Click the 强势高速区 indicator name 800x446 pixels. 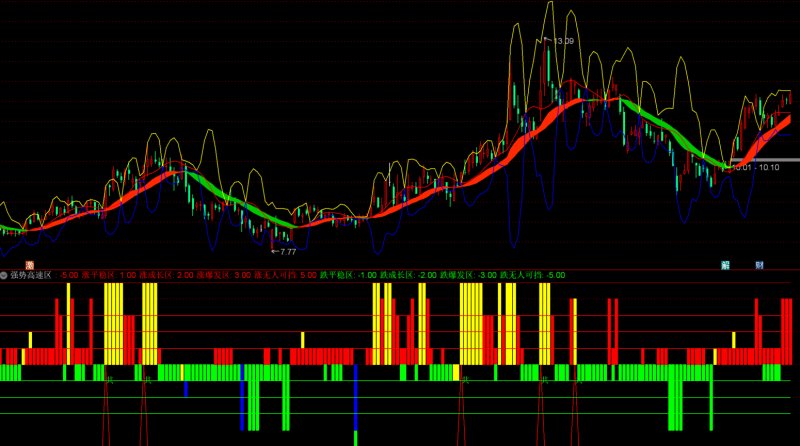point(31,275)
